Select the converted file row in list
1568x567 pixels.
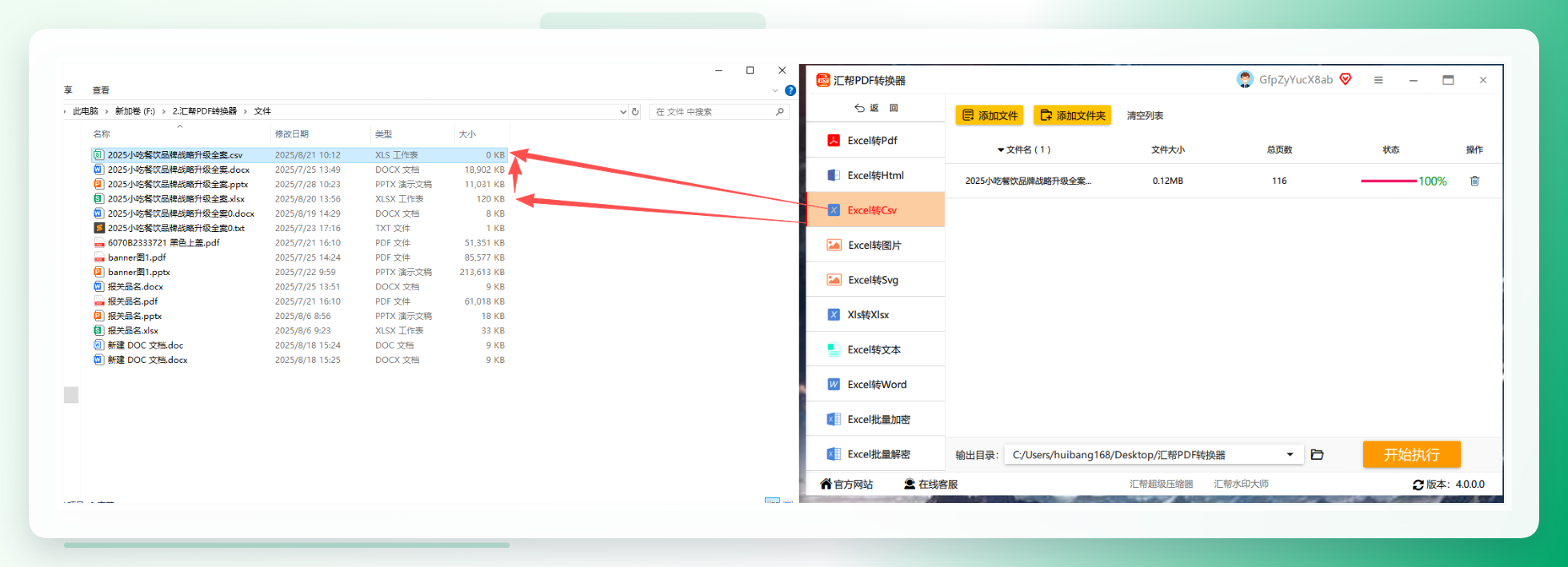coord(1224,181)
